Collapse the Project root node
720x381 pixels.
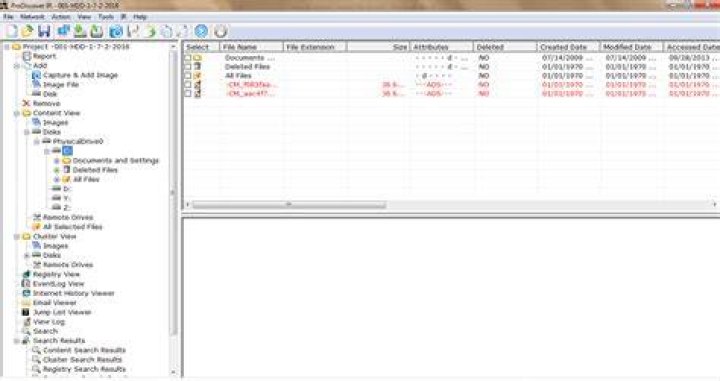click(x=6, y=47)
